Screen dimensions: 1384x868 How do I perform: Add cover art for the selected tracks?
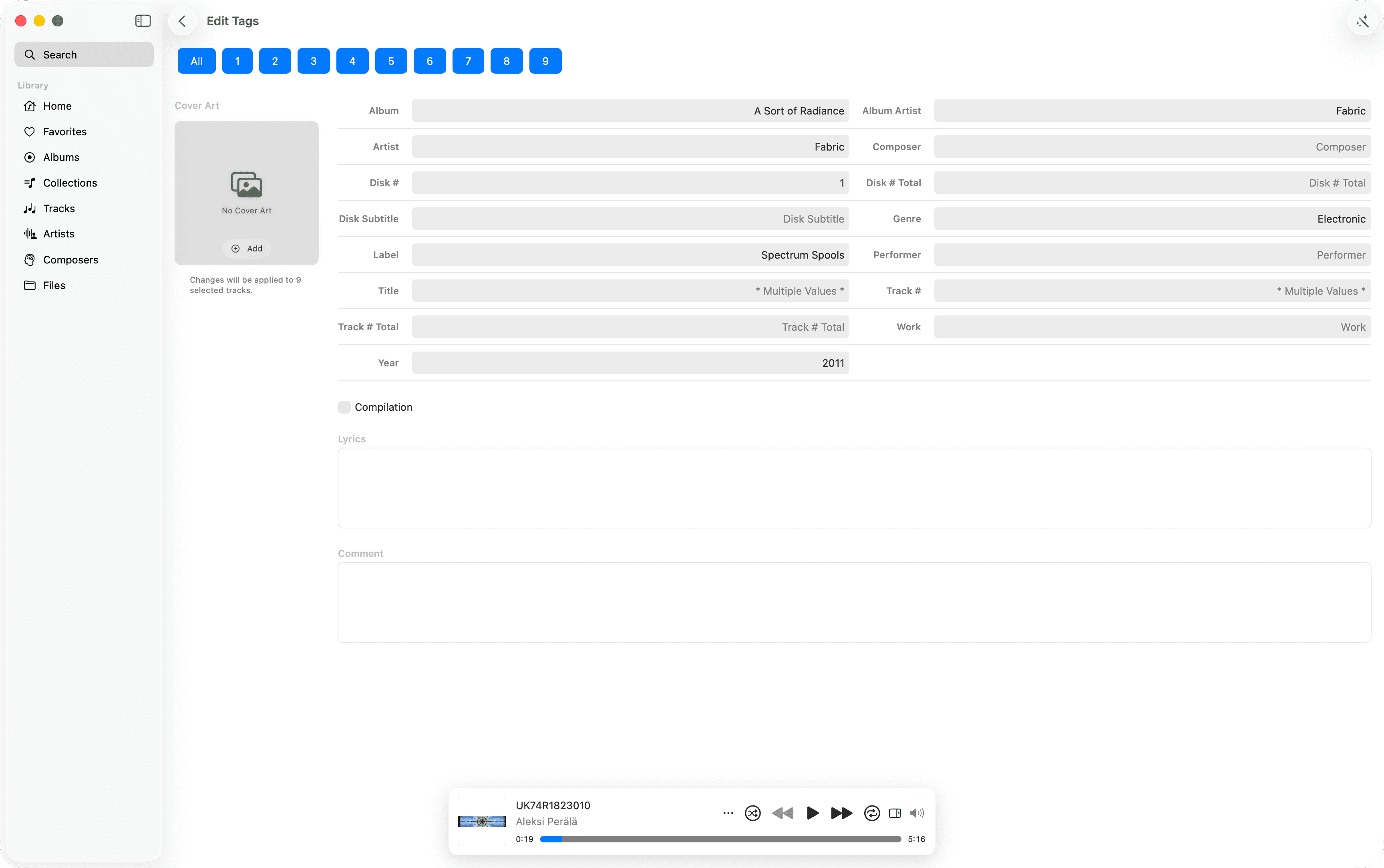pos(246,249)
